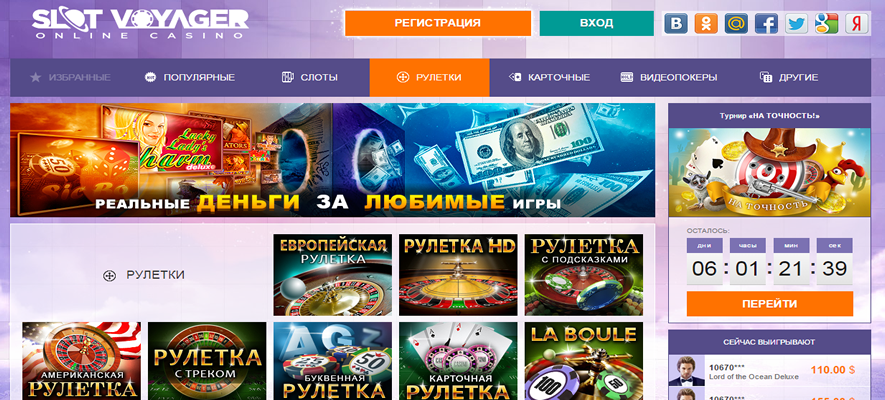Sign in using the Twitter bird icon

(796, 24)
